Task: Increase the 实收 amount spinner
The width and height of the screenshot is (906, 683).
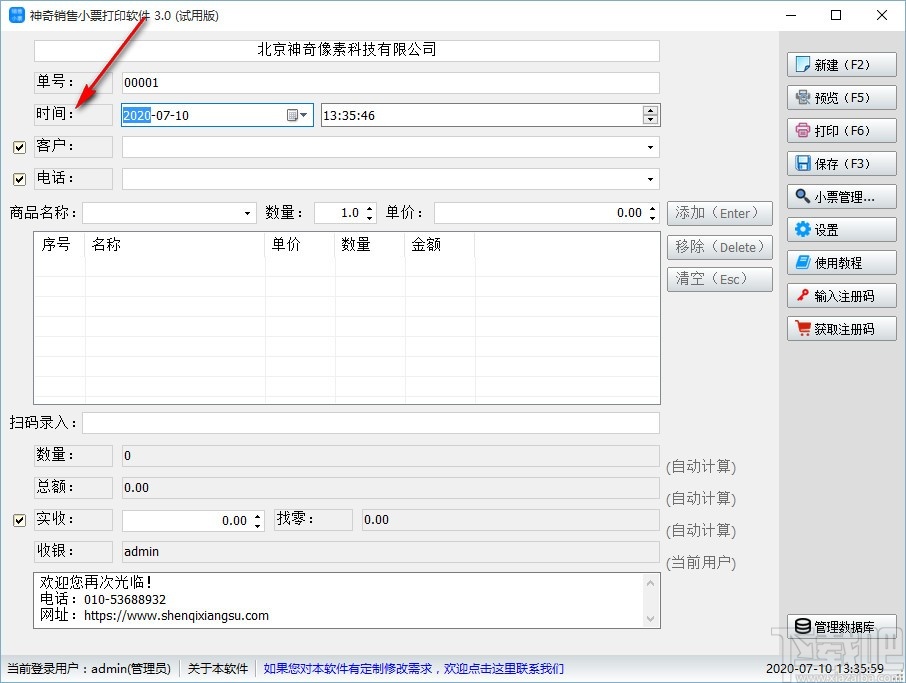Action: pyautogui.click(x=258, y=515)
